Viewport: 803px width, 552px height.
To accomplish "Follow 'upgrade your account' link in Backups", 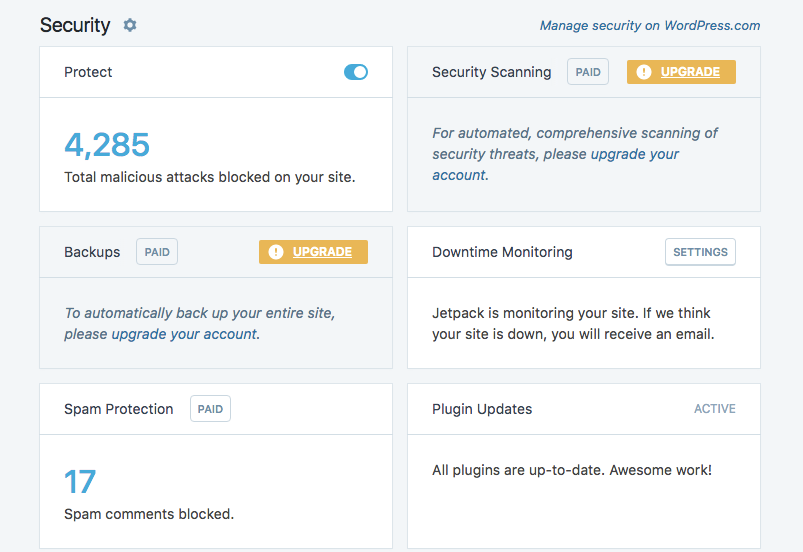I will (x=184, y=334).
